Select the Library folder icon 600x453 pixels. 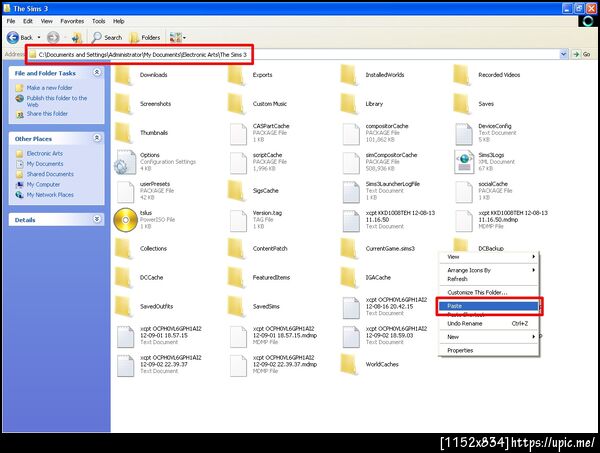349,104
